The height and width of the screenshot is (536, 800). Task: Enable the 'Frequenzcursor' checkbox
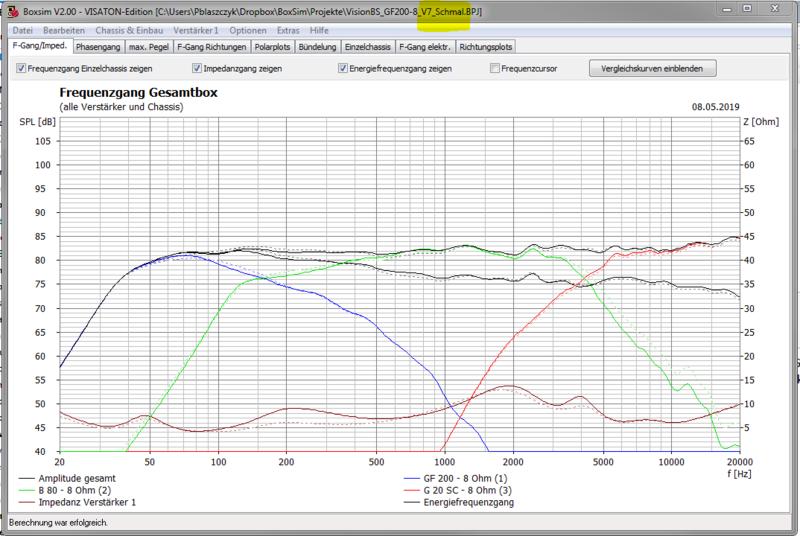point(496,69)
